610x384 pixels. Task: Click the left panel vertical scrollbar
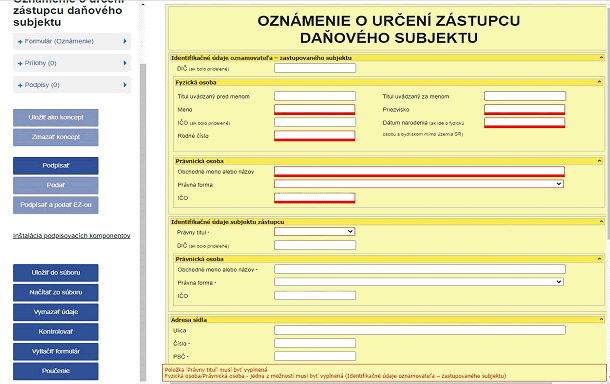(143, 222)
